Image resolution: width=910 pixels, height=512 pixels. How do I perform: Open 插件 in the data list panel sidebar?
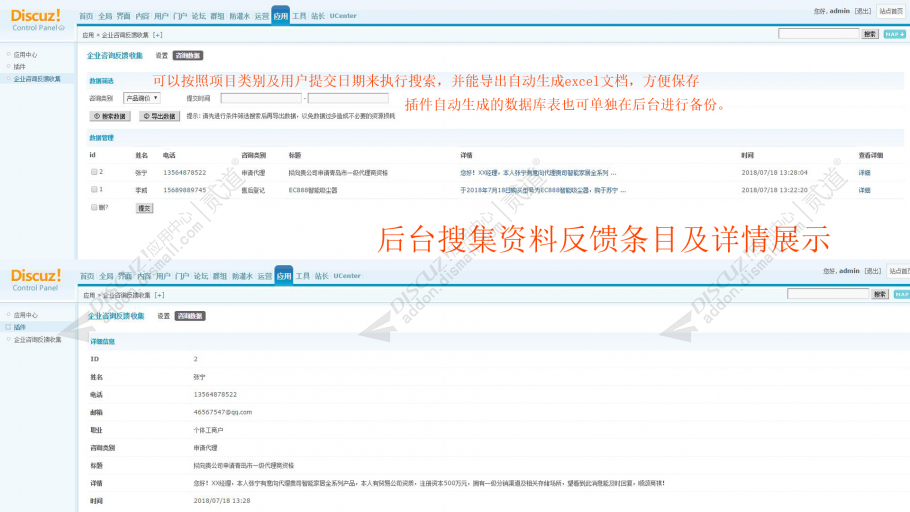click(19, 67)
